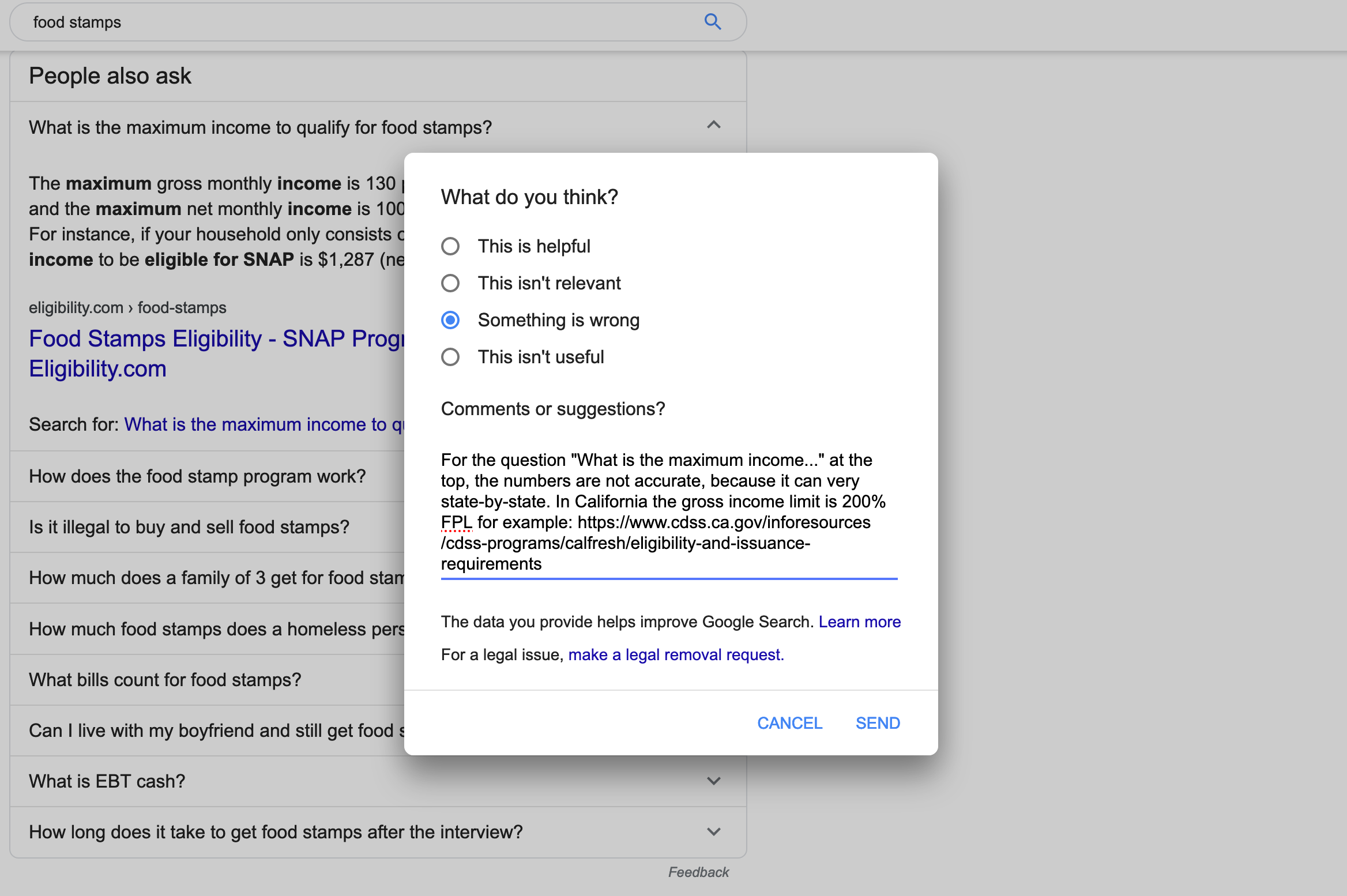Click the search magnifier icon
Image resolution: width=1347 pixels, height=896 pixels.
tap(713, 22)
